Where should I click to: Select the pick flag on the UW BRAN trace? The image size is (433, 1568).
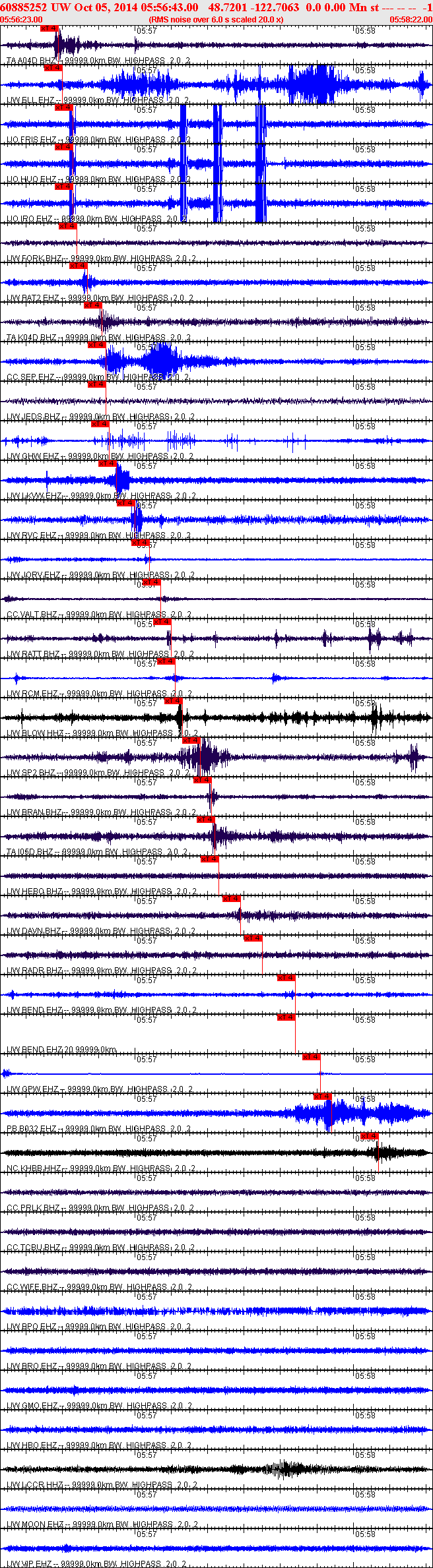203,780
